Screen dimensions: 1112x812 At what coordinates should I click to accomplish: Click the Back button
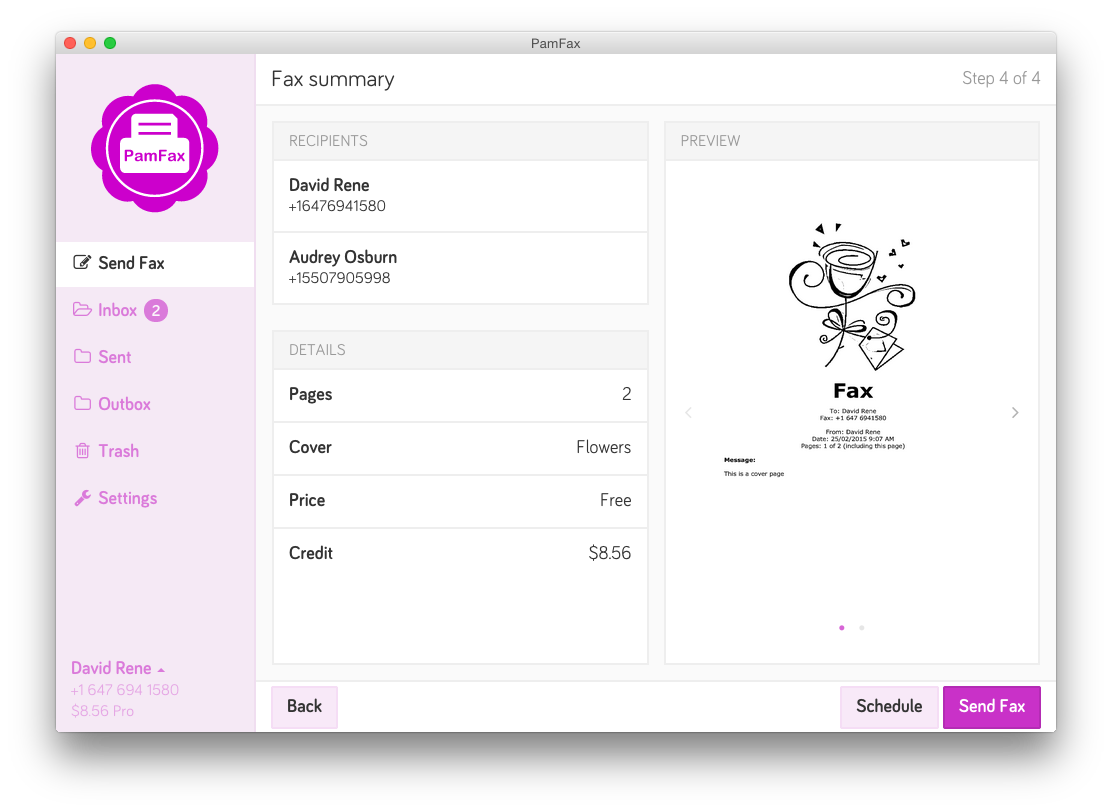[304, 706]
